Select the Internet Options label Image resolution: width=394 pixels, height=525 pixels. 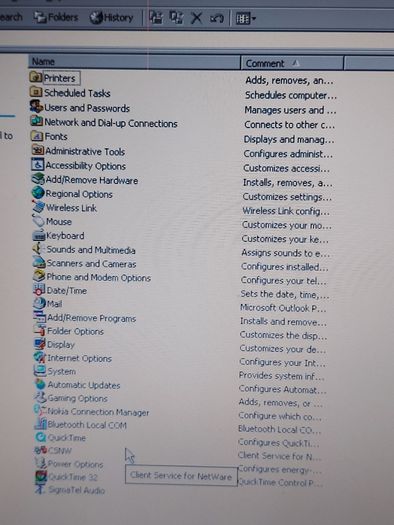(79, 358)
